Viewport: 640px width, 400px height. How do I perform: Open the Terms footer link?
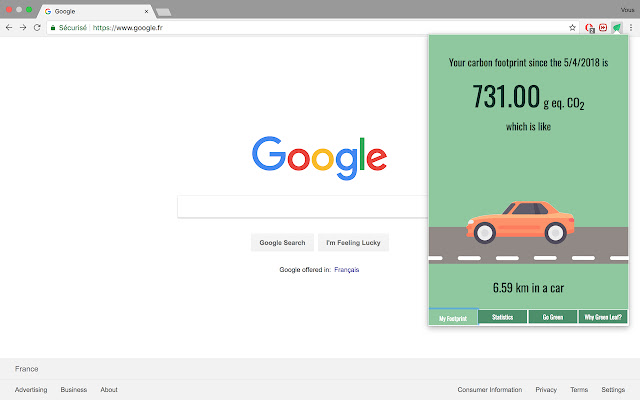tap(579, 389)
